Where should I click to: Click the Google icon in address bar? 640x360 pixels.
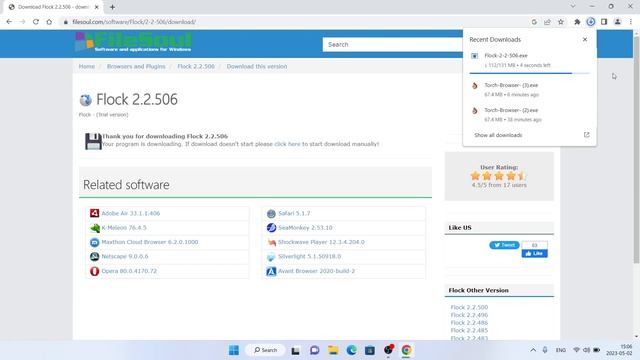534,22
